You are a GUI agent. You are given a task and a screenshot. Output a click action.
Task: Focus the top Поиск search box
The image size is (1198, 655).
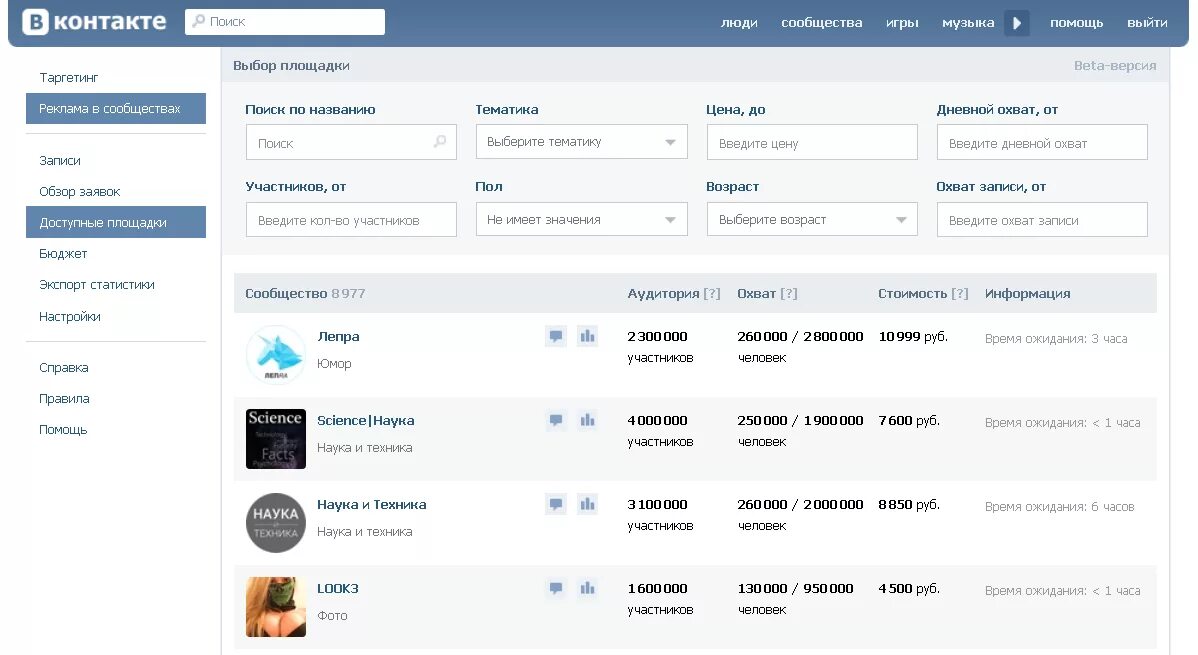pyautogui.click(x=285, y=22)
